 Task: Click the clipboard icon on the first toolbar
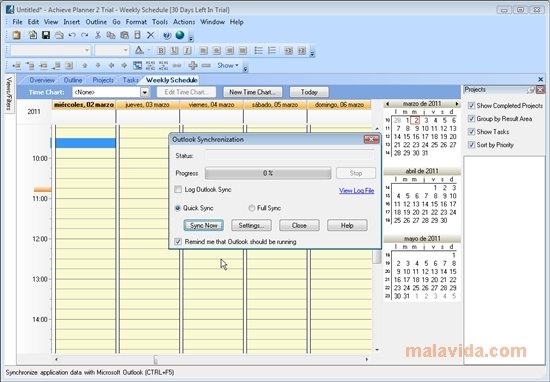(16, 35)
